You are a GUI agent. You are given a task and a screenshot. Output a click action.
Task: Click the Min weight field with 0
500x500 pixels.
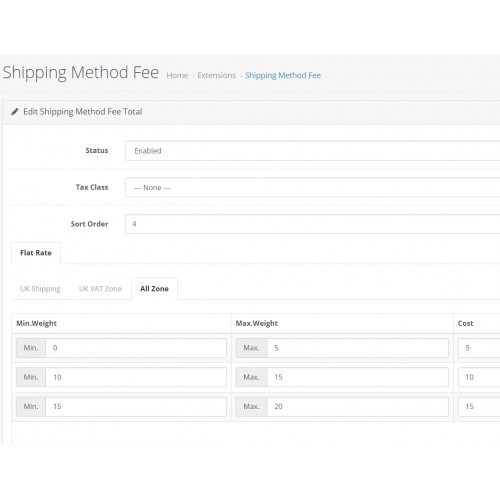[x=136, y=348]
